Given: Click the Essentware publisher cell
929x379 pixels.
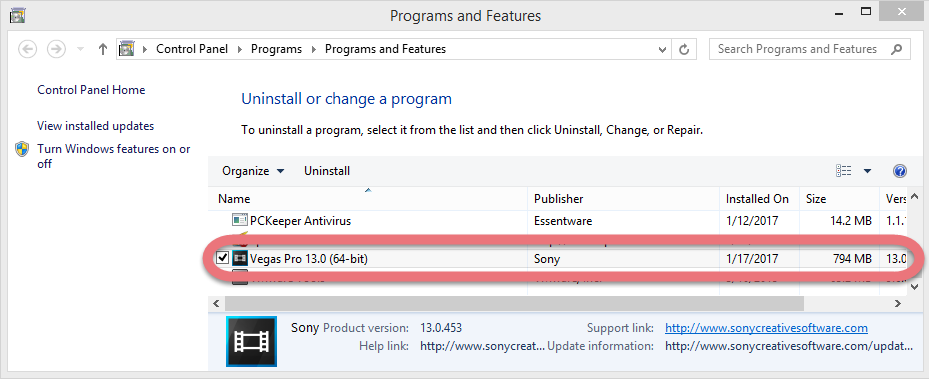Looking at the screenshot, I should (x=563, y=221).
